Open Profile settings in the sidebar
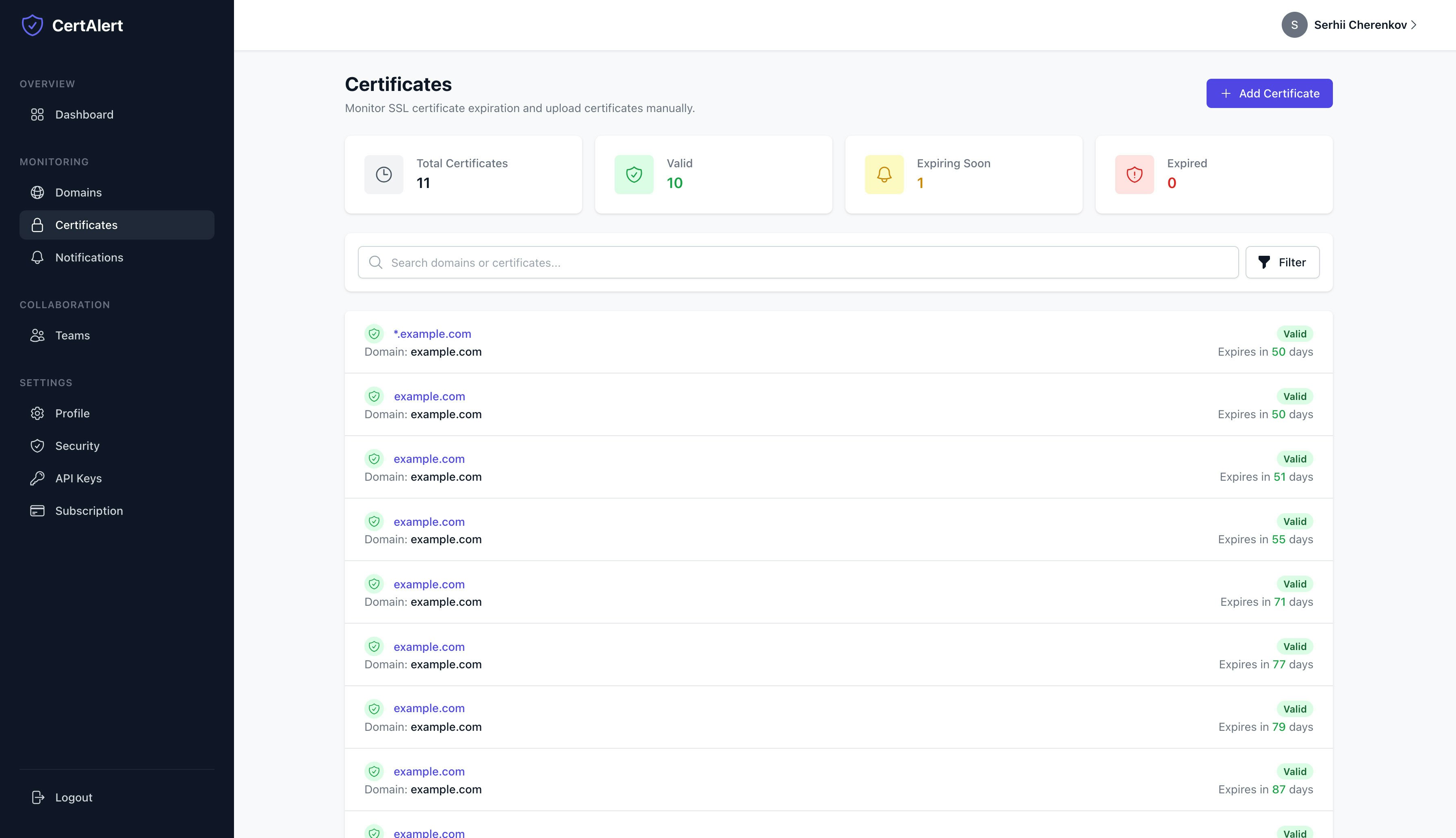Image resolution: width=1456 pixels, height=838 pixels. click(x=117, y=413)
